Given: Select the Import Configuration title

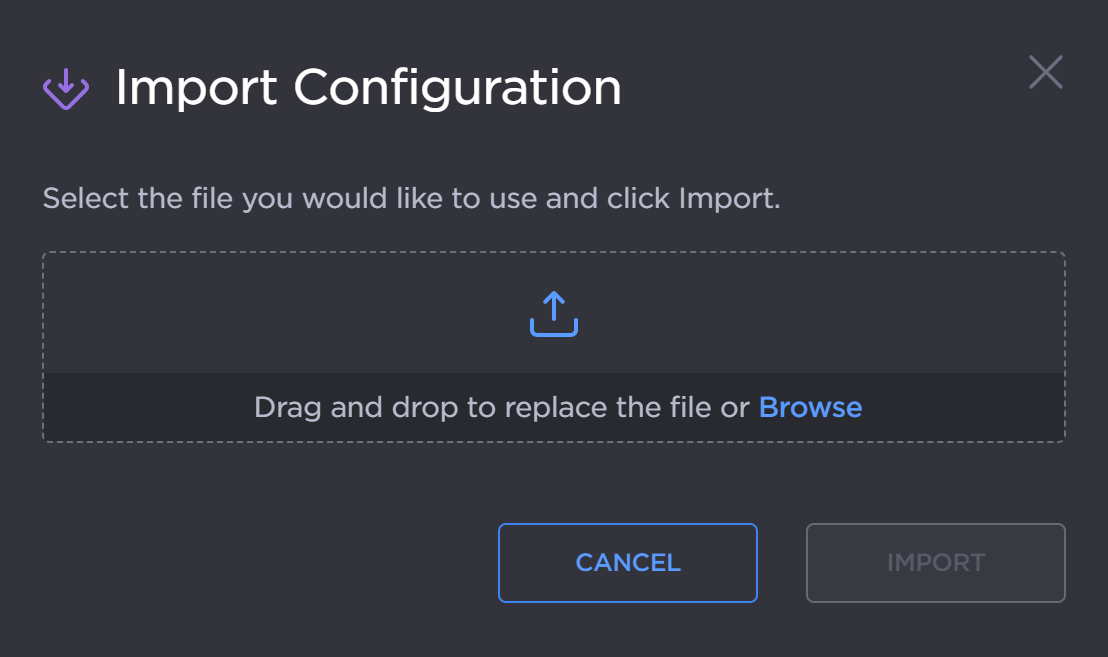Looking at the screenshot, I should [368, 88].
